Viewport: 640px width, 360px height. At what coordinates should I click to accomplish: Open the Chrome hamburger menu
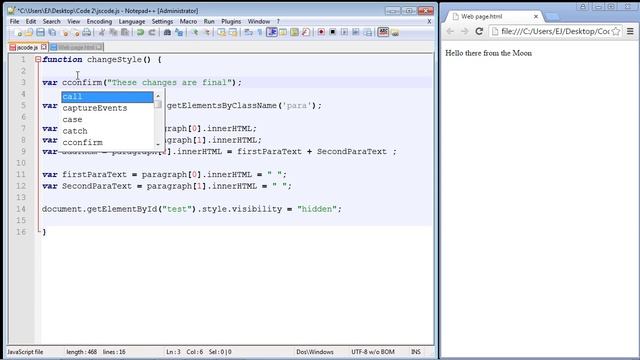630,31
